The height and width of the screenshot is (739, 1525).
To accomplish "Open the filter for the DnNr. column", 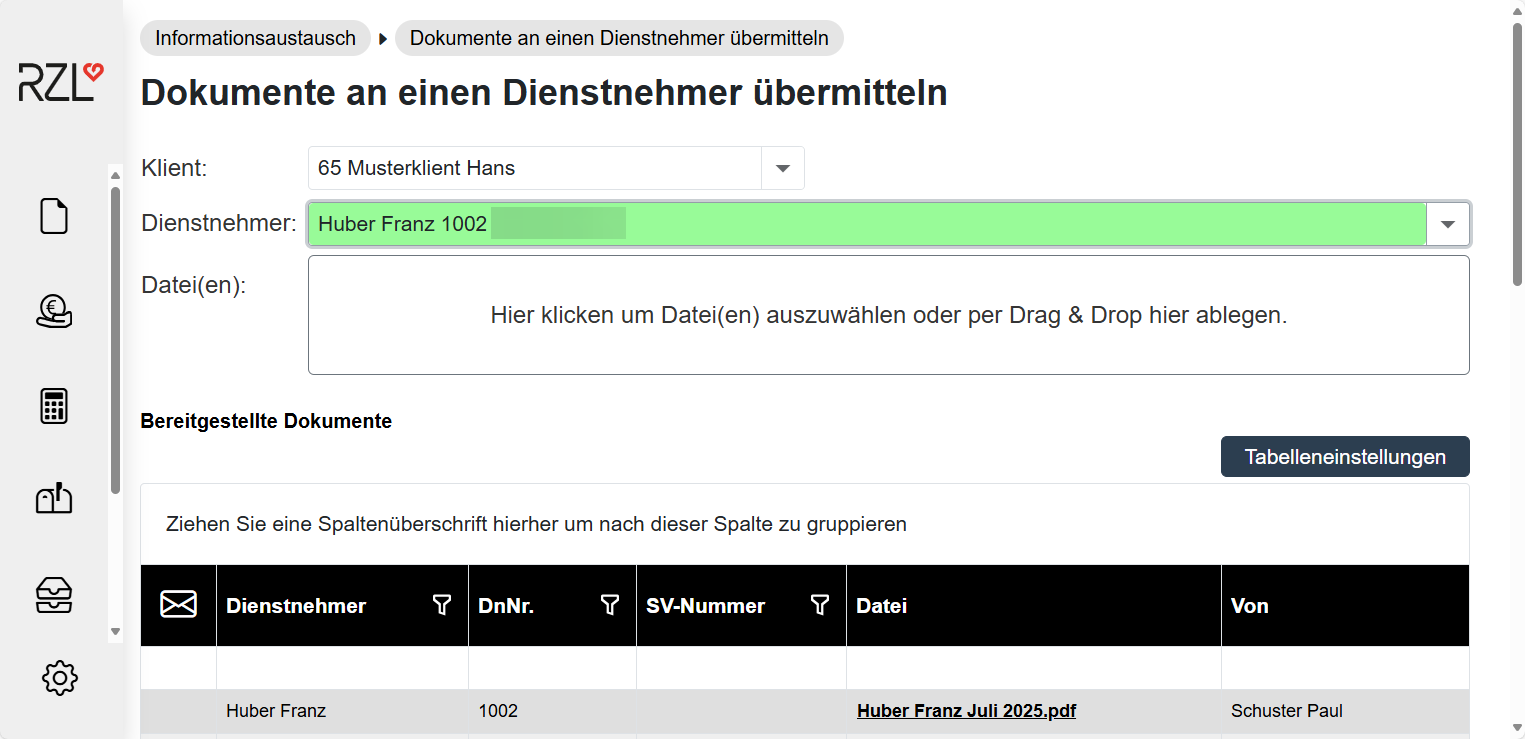I will (x=609, y=605).
